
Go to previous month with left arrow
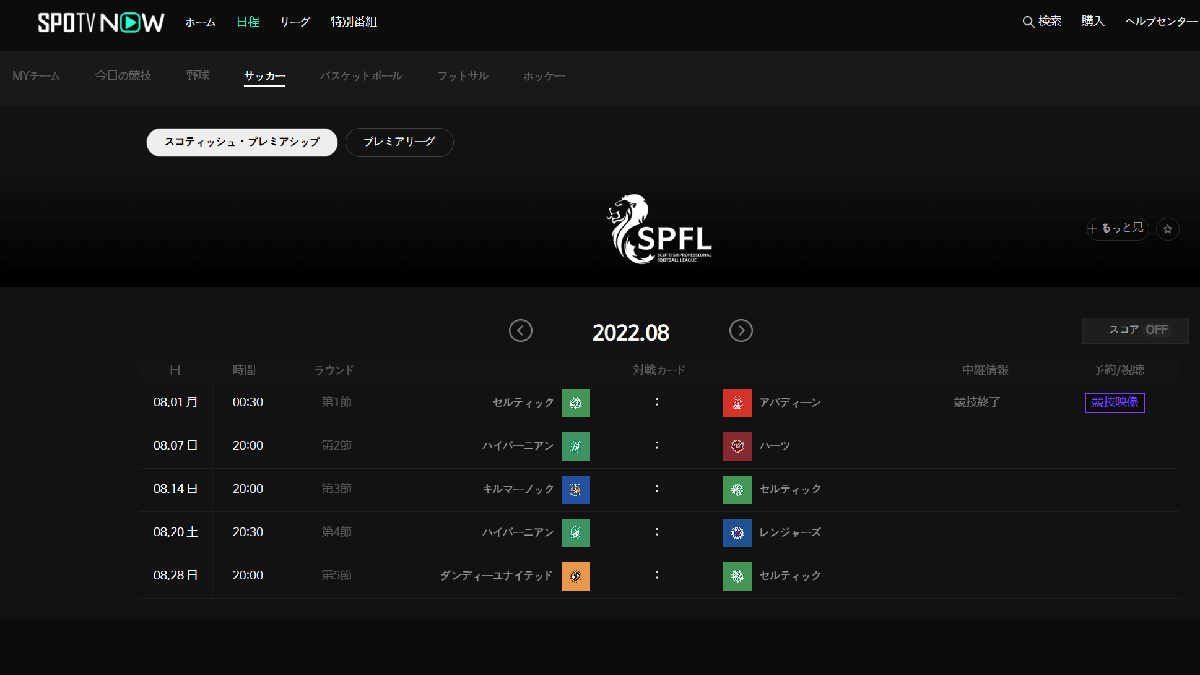coord(521,331)
